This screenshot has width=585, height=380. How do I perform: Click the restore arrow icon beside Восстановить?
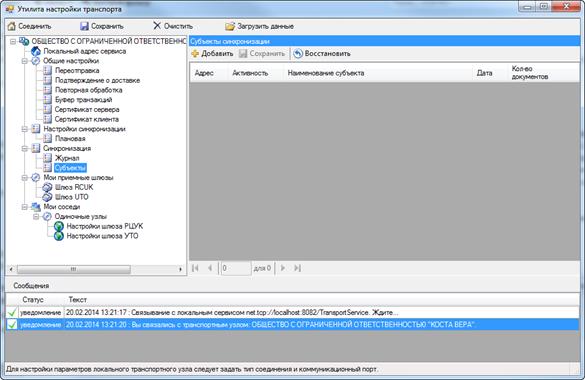pos(298,54)
